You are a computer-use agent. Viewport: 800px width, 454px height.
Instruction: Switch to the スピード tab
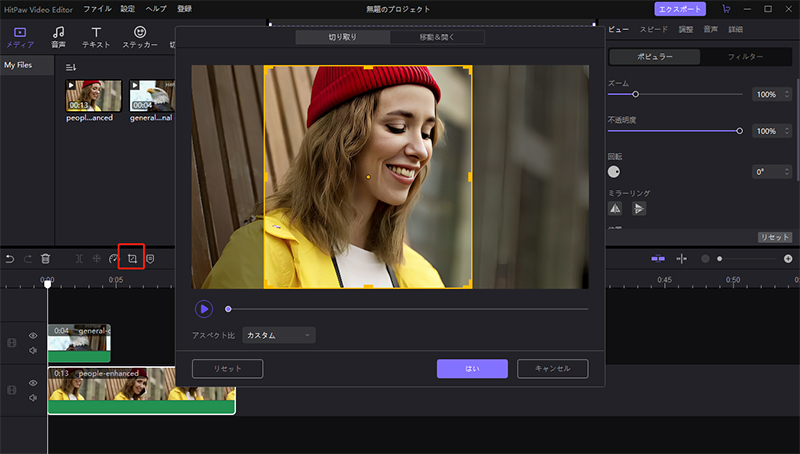click(654, 30)
